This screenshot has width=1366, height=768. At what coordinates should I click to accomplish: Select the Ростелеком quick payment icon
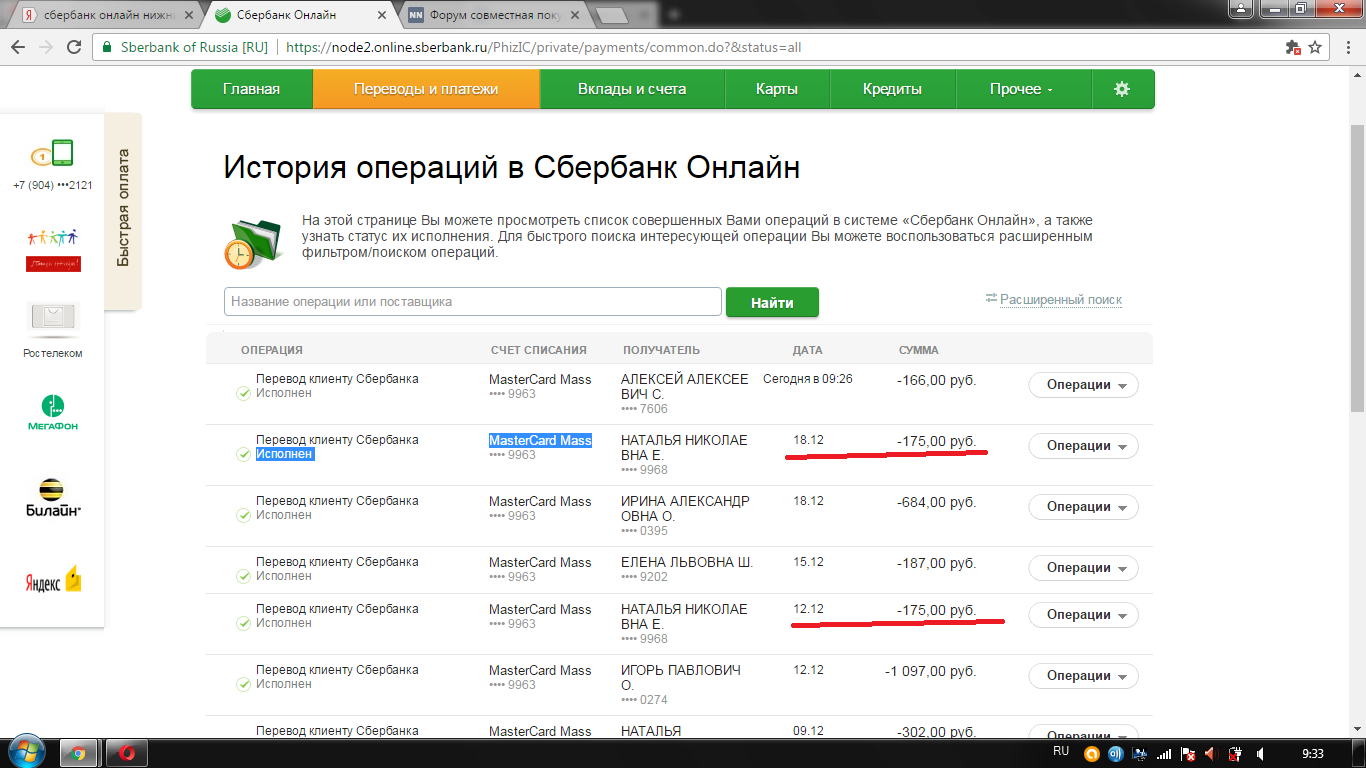point(53,318)
